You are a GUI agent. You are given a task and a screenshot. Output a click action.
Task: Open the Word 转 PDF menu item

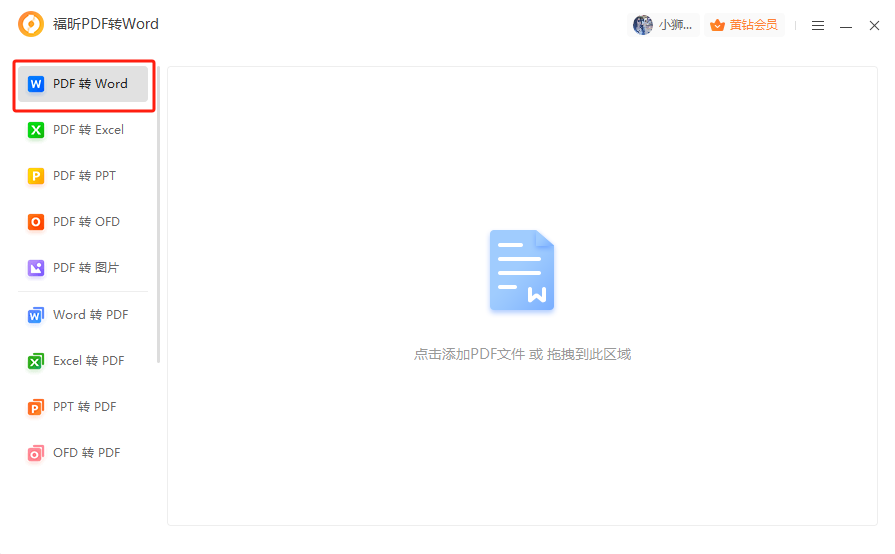(90, 315)
